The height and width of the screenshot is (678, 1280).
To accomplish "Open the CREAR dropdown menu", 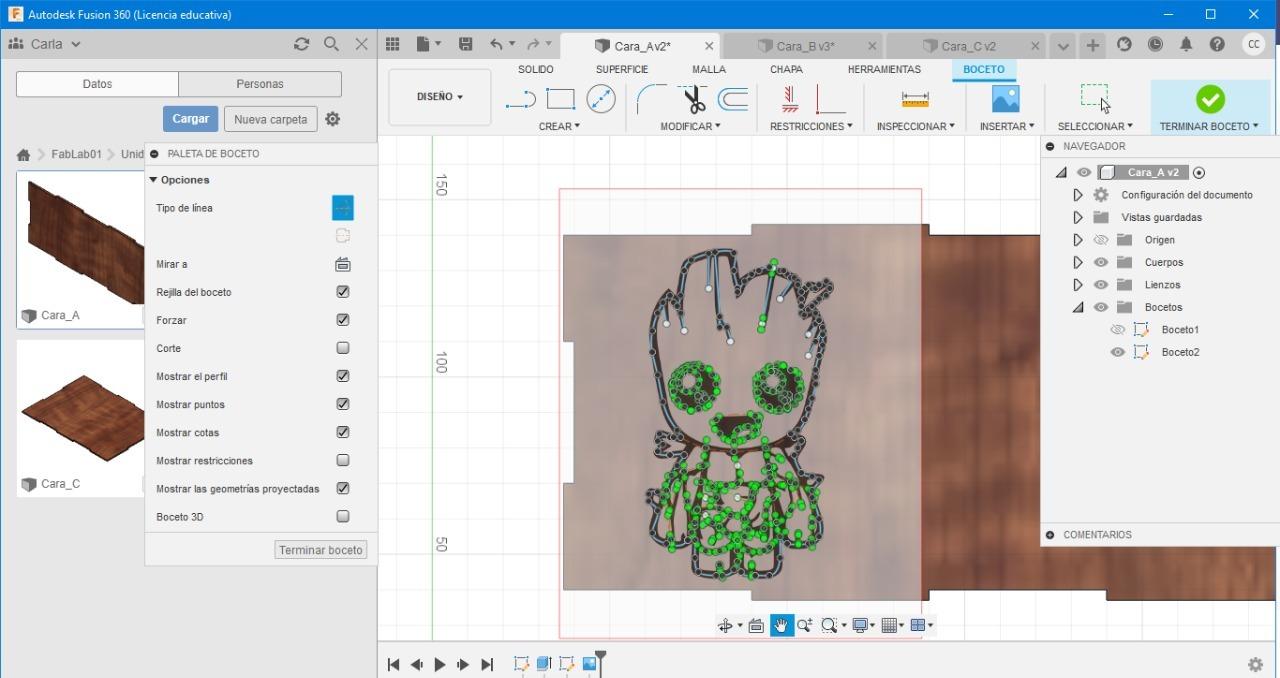I will (x=559, y=126).
